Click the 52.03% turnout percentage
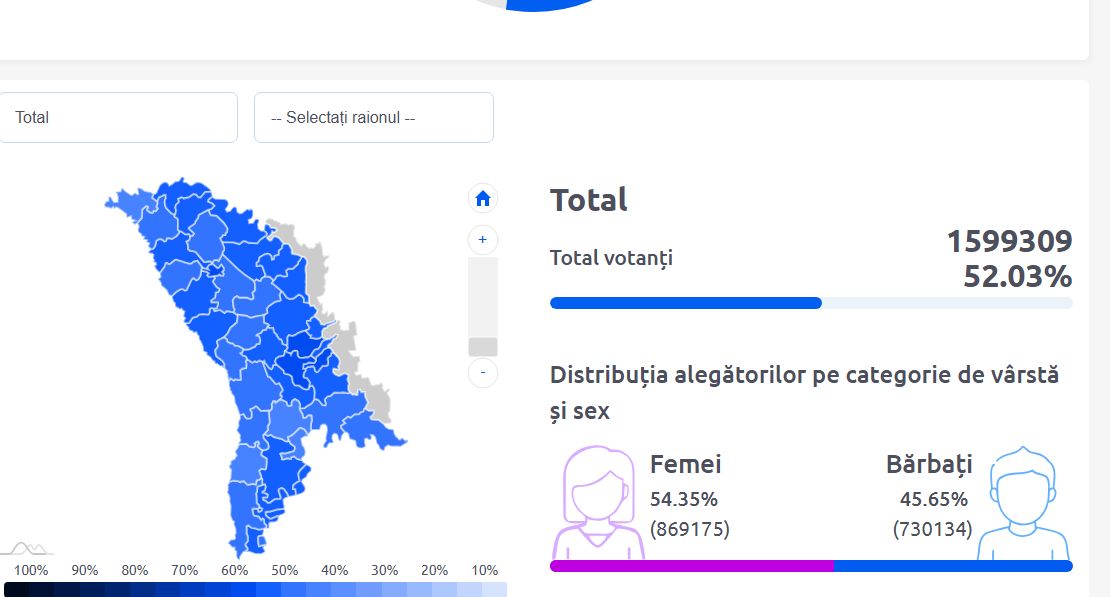This screenshot has height=597, width=1110. tap(1017, 276)
